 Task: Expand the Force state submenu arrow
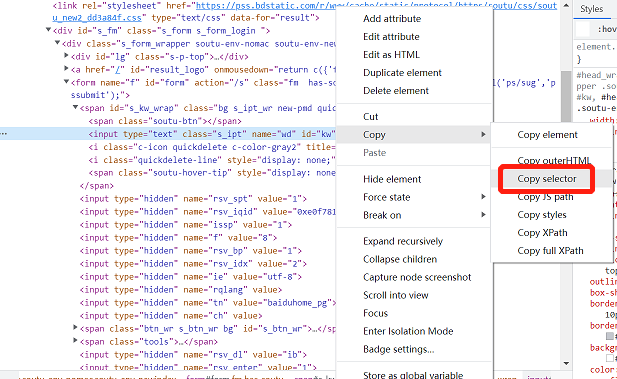tap(483, 197)
